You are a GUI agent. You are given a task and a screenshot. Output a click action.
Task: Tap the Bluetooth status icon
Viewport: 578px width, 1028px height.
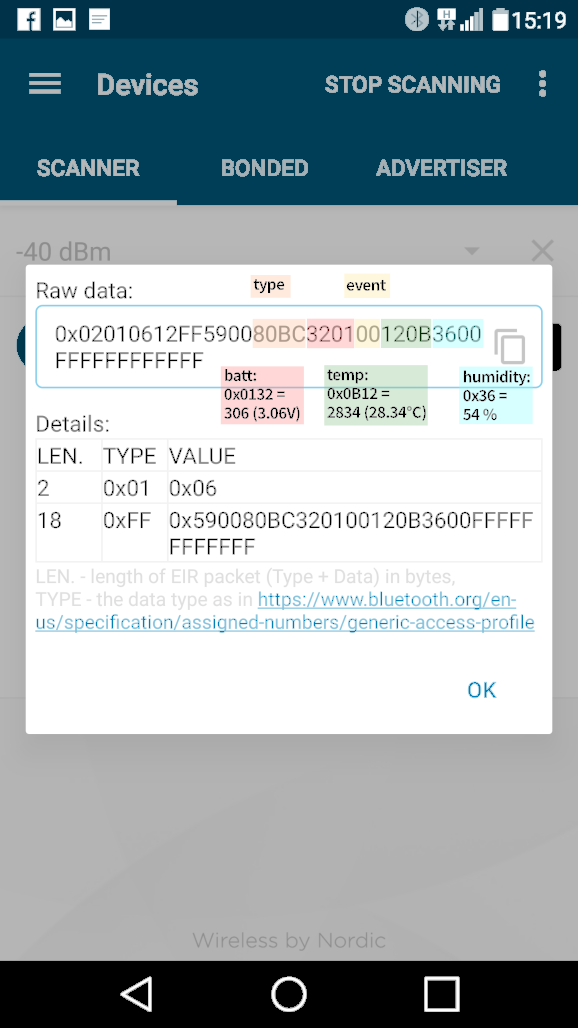click(416, 20)
